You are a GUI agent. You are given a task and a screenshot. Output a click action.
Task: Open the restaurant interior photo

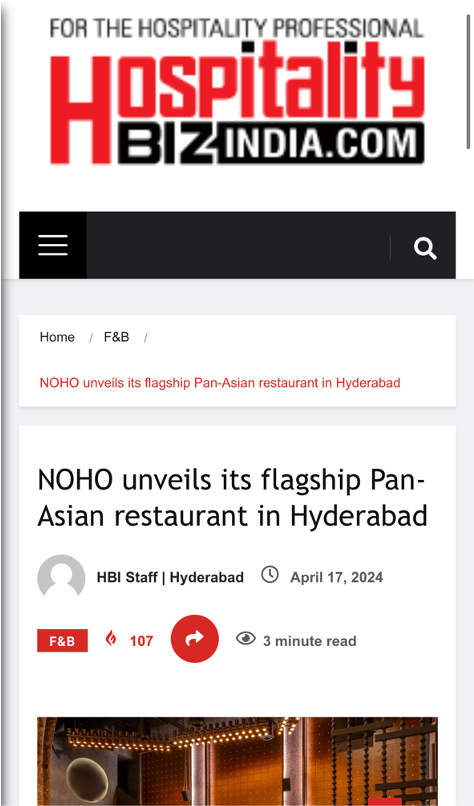[238, 761]
